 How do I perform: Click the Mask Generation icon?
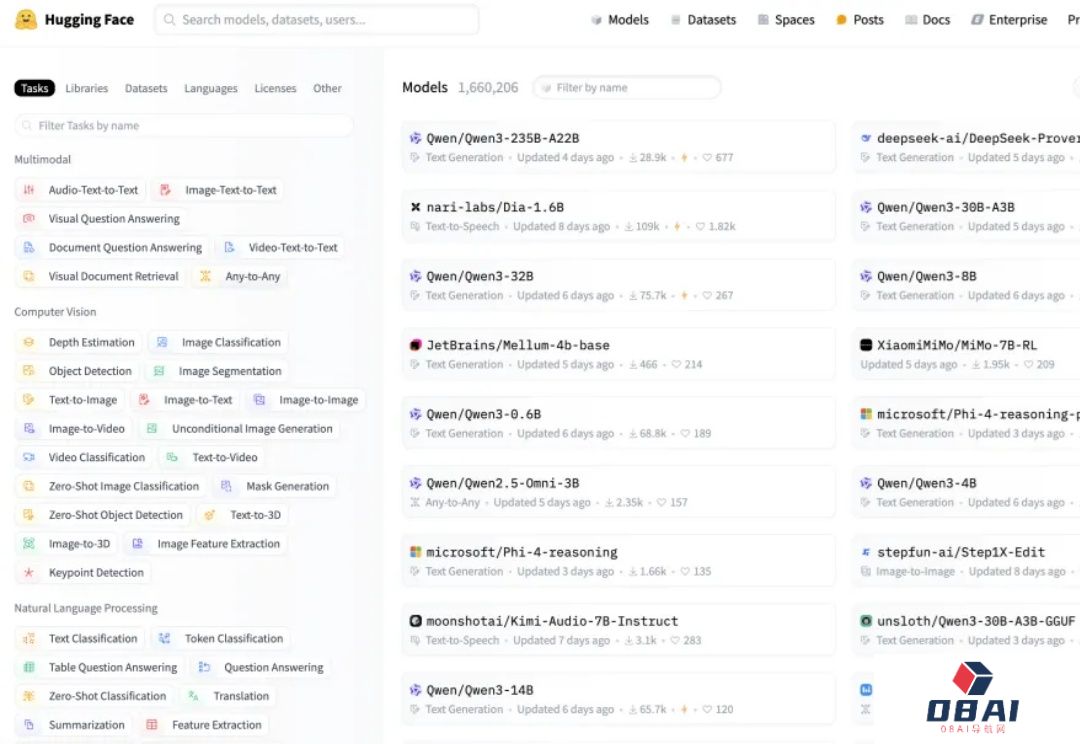(x=226, y=486)
